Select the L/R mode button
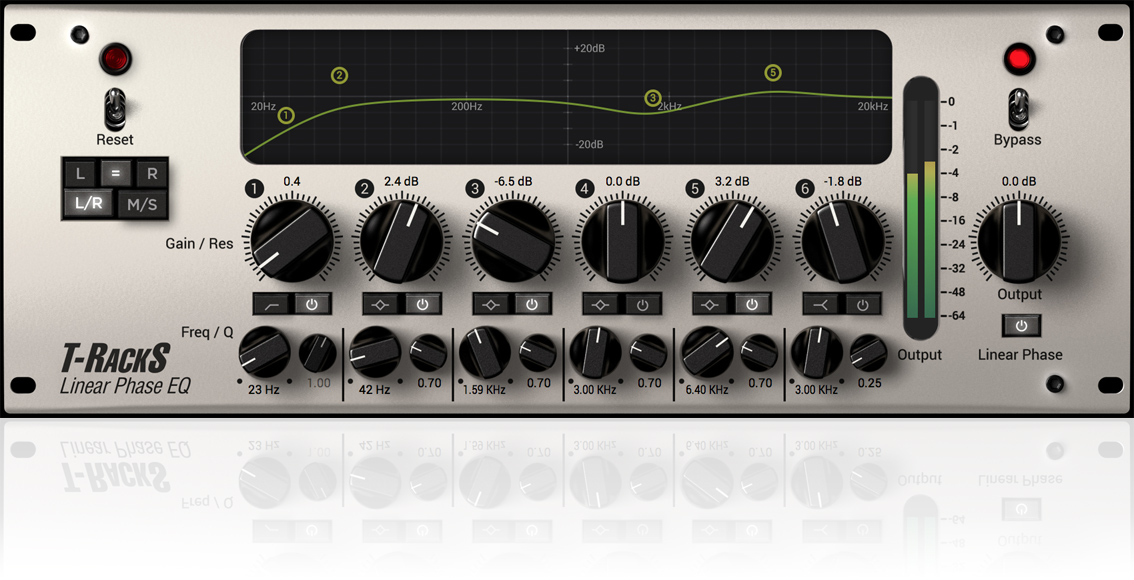 coord(88,202)
